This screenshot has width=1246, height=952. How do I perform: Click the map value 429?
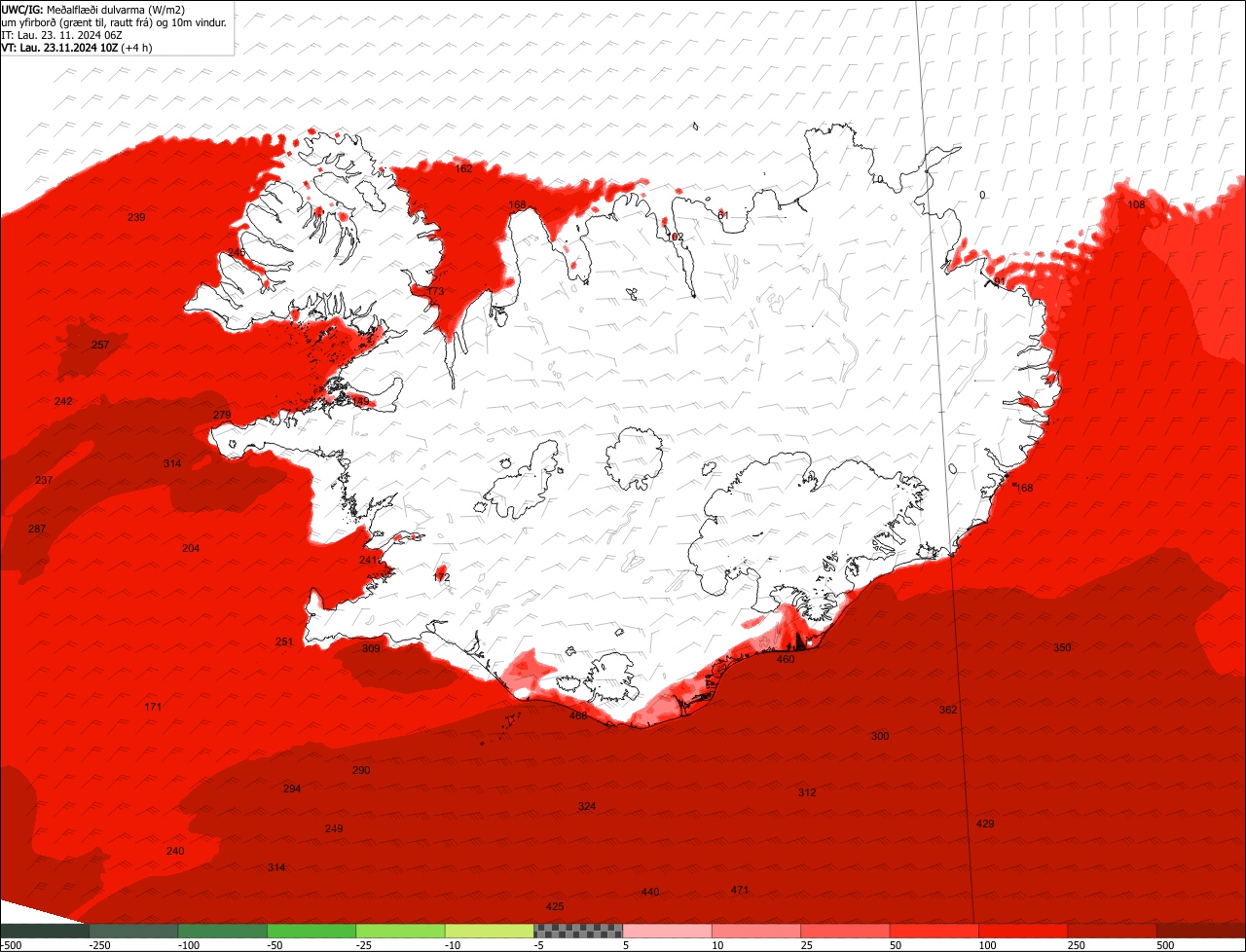[x=985, y=824]
